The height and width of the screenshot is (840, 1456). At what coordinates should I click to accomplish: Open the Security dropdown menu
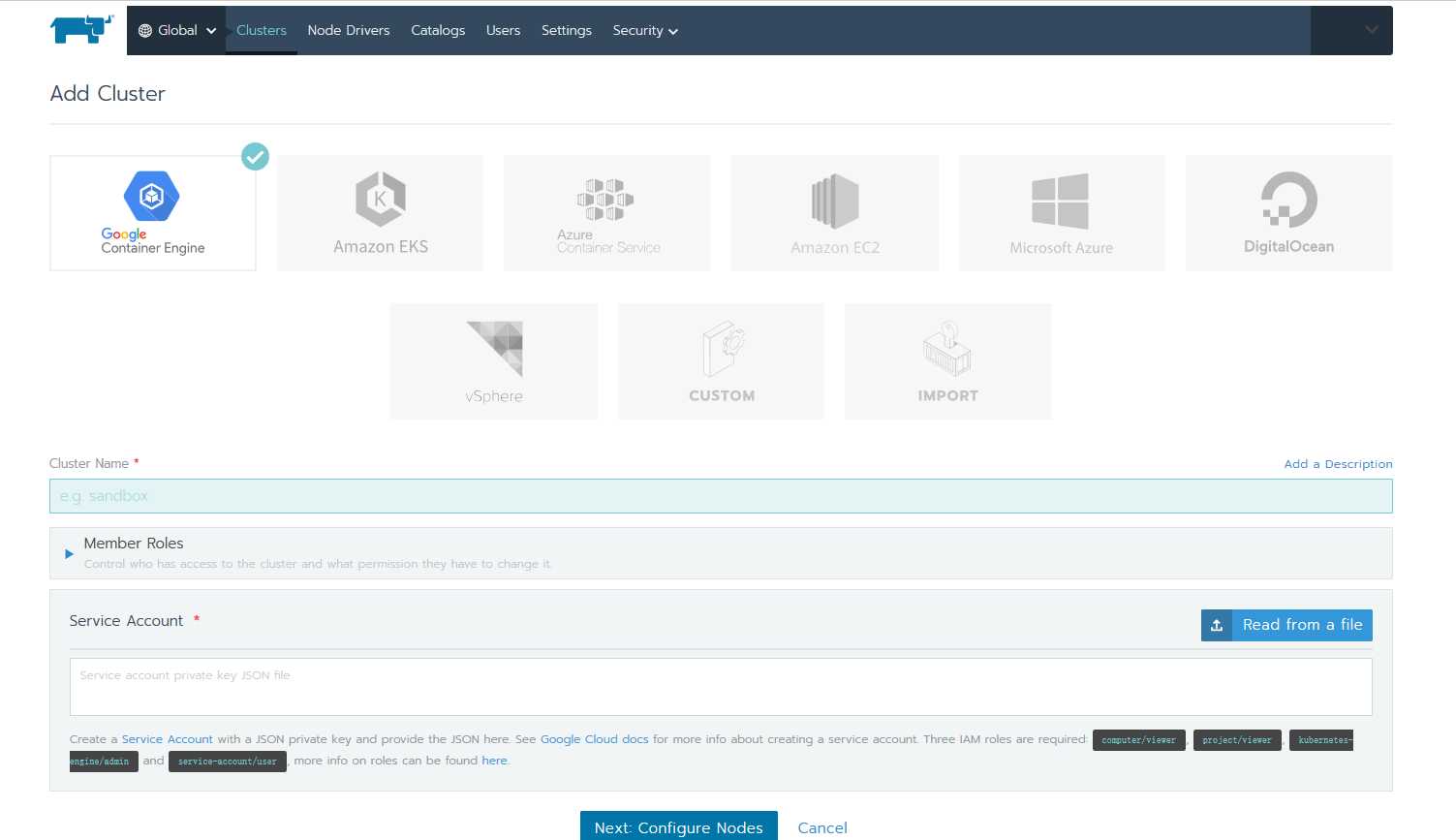point(645,30)
